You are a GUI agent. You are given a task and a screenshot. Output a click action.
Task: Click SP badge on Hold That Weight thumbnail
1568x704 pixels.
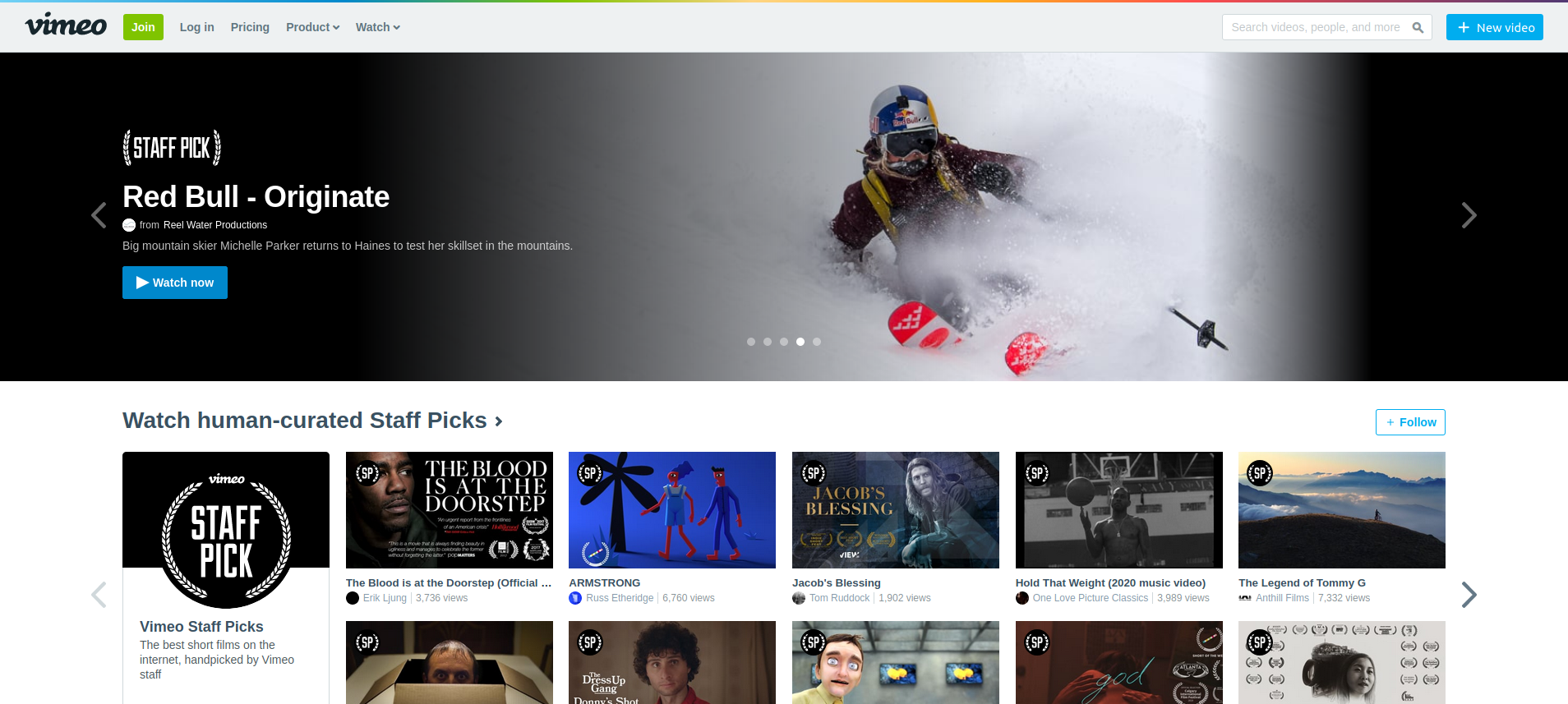coord(1037,473)
